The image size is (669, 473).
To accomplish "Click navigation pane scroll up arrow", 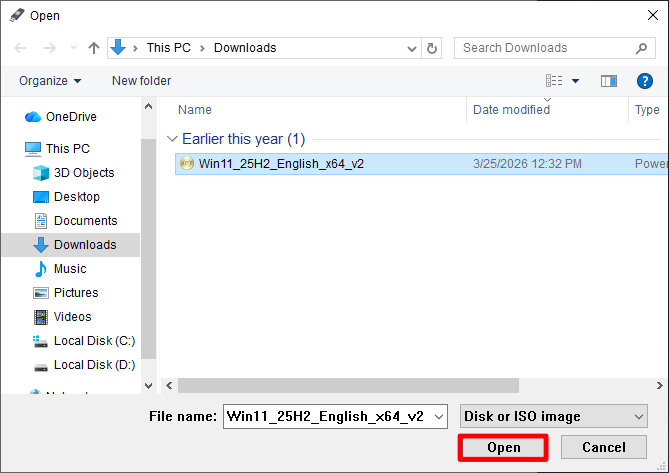I will point(148,106).
